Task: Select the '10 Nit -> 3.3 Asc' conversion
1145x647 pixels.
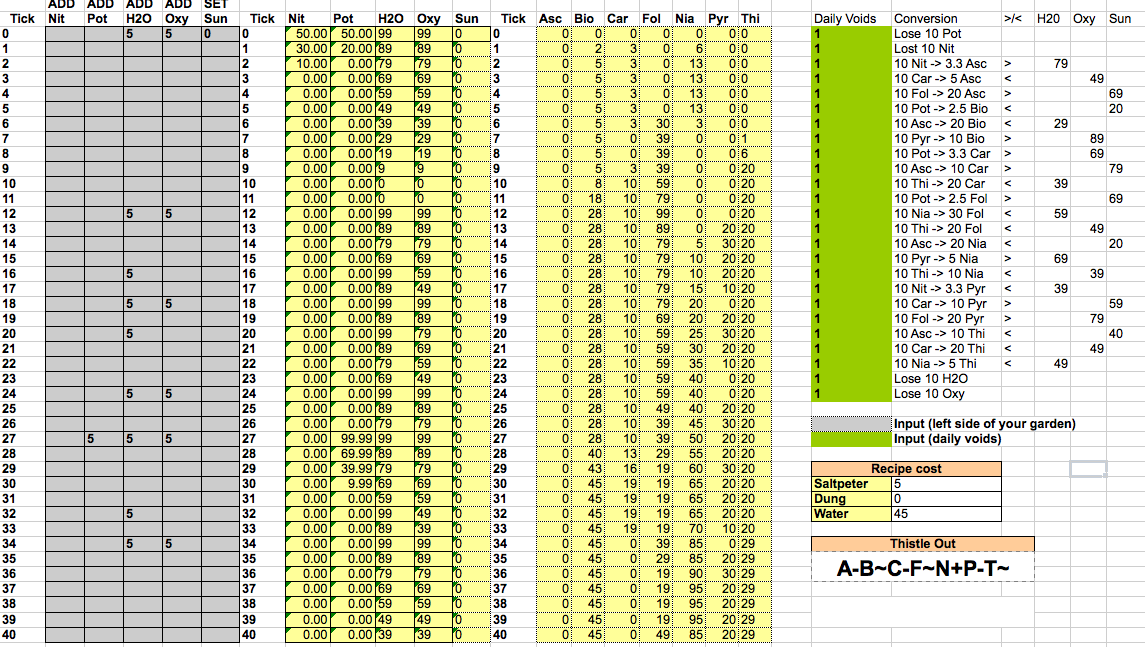Action: pyautogui.click(x=946, y=64)
